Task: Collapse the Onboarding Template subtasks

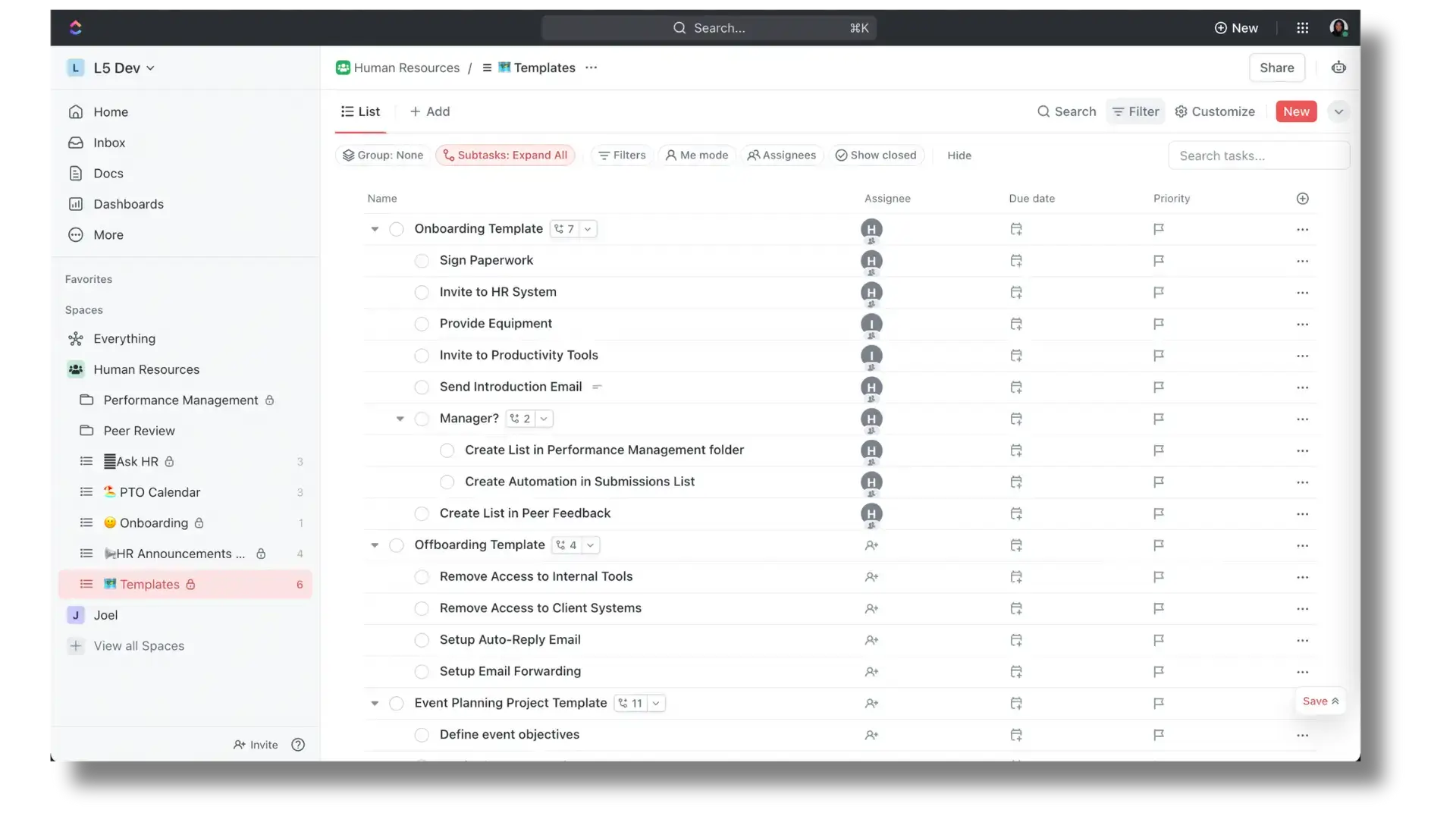Action: [x=375, y=229]
